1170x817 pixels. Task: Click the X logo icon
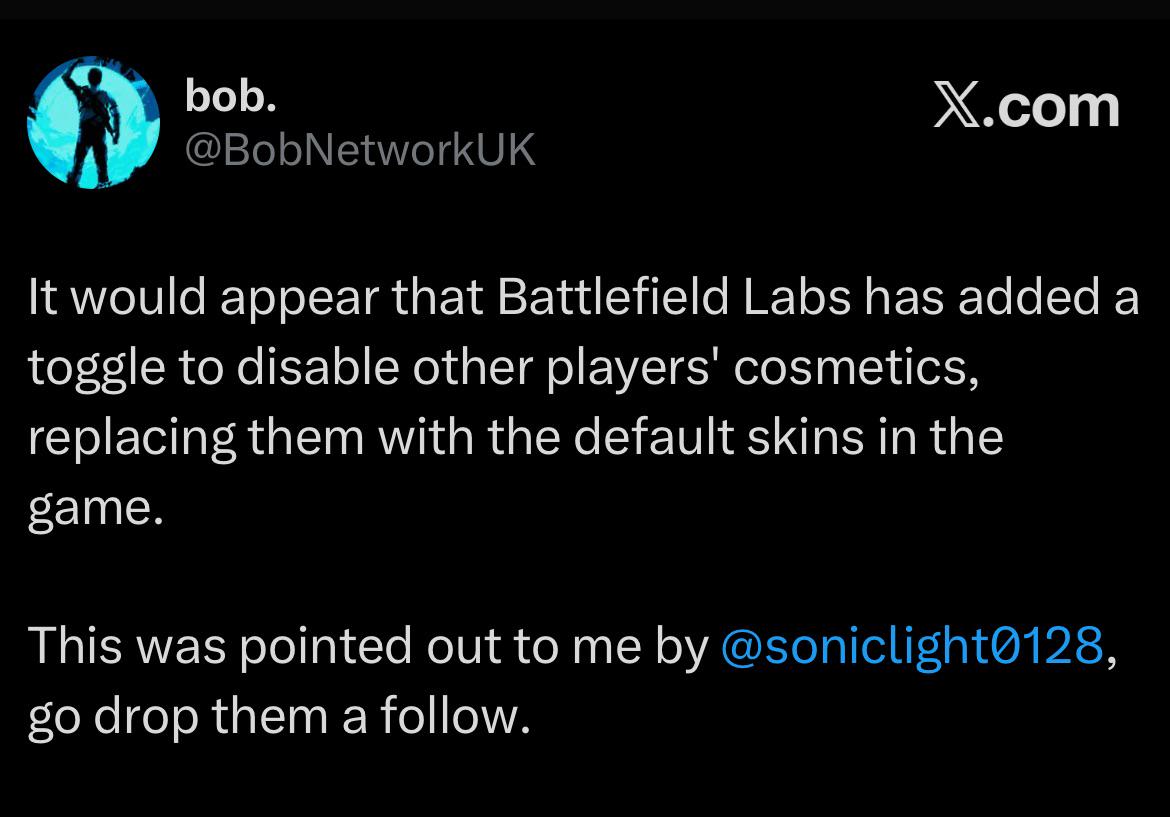click(957, 106)
